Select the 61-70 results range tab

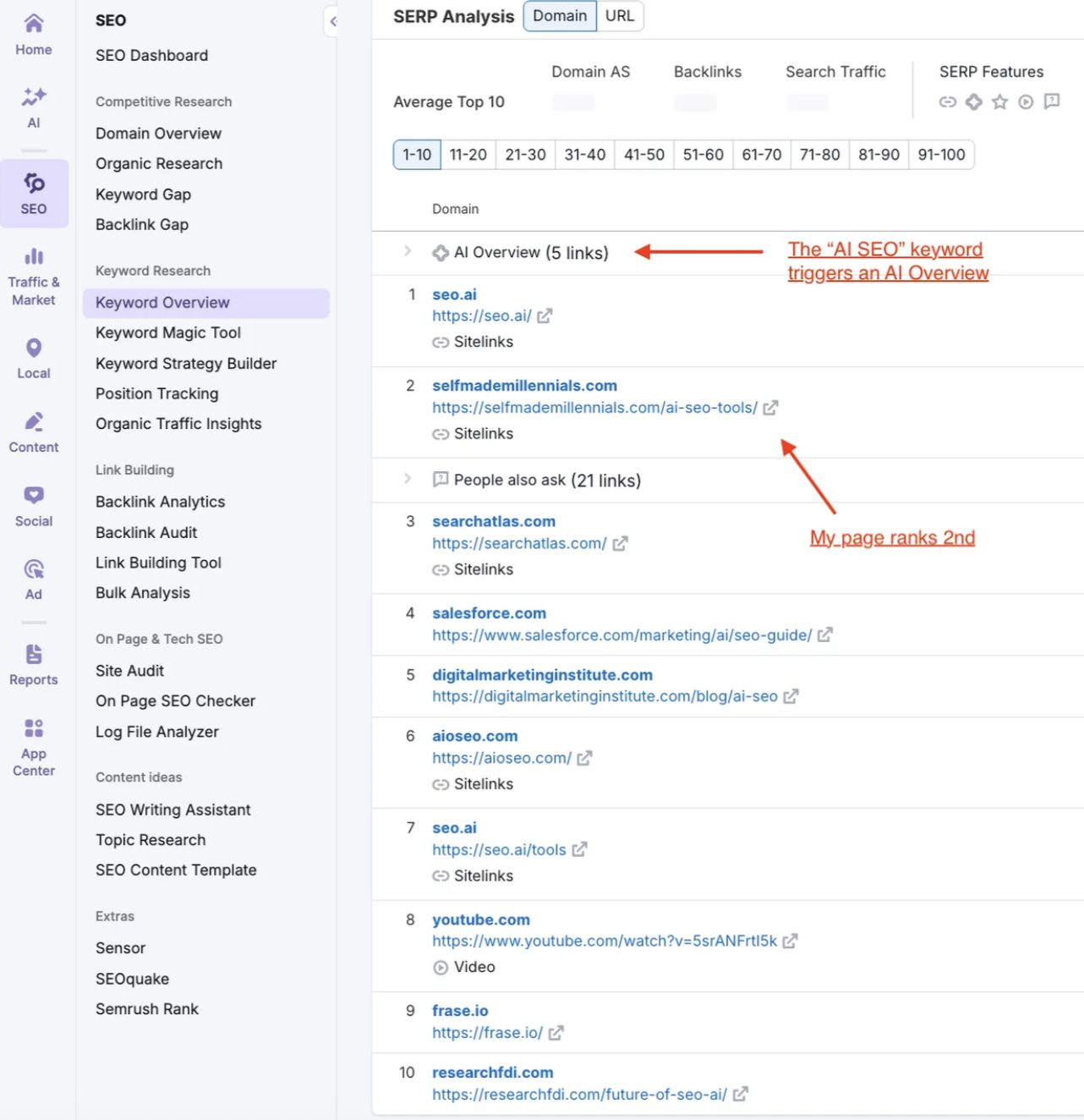pyautogui.click(x=762, y=155)
